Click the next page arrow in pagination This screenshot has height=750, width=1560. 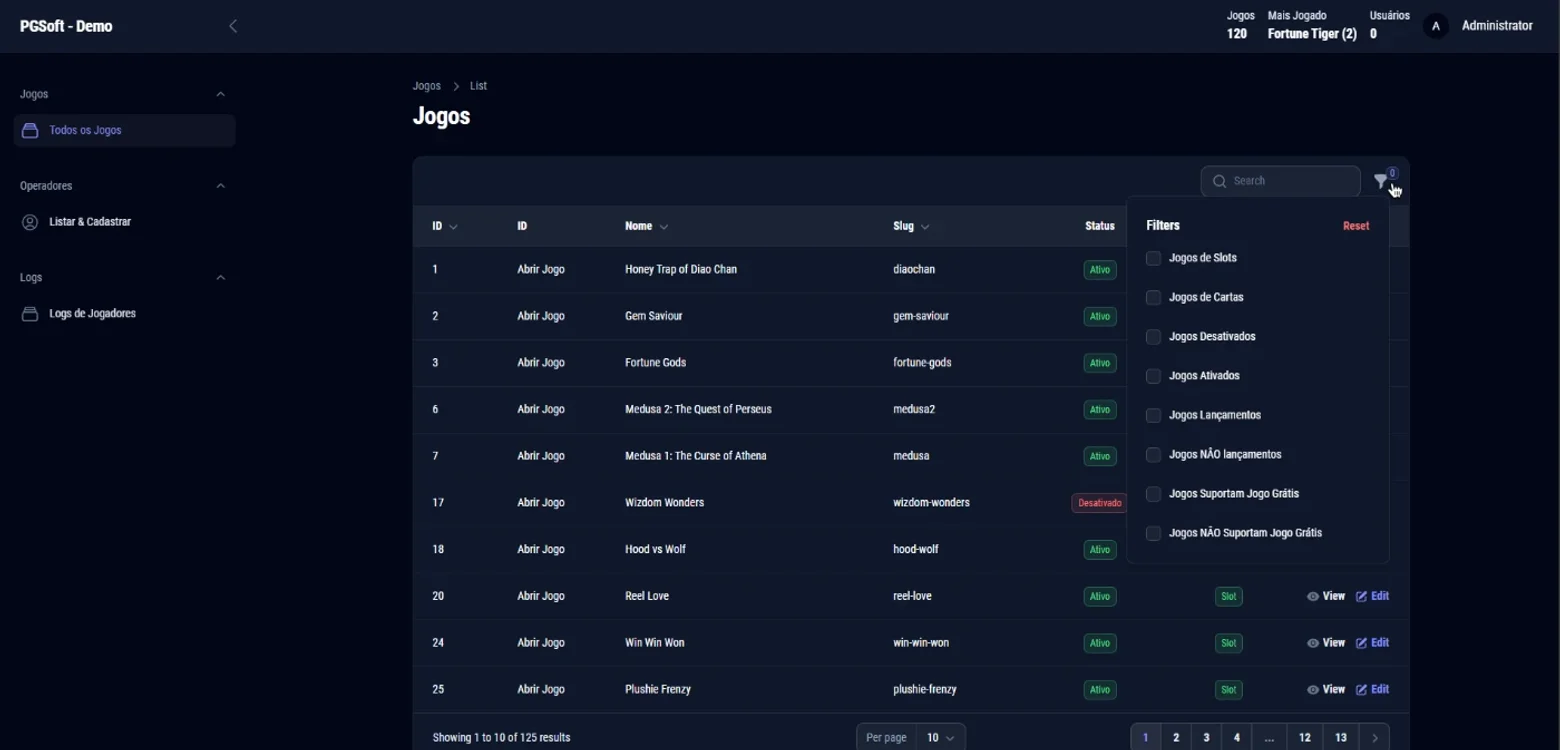click(x=1375, y=738)
